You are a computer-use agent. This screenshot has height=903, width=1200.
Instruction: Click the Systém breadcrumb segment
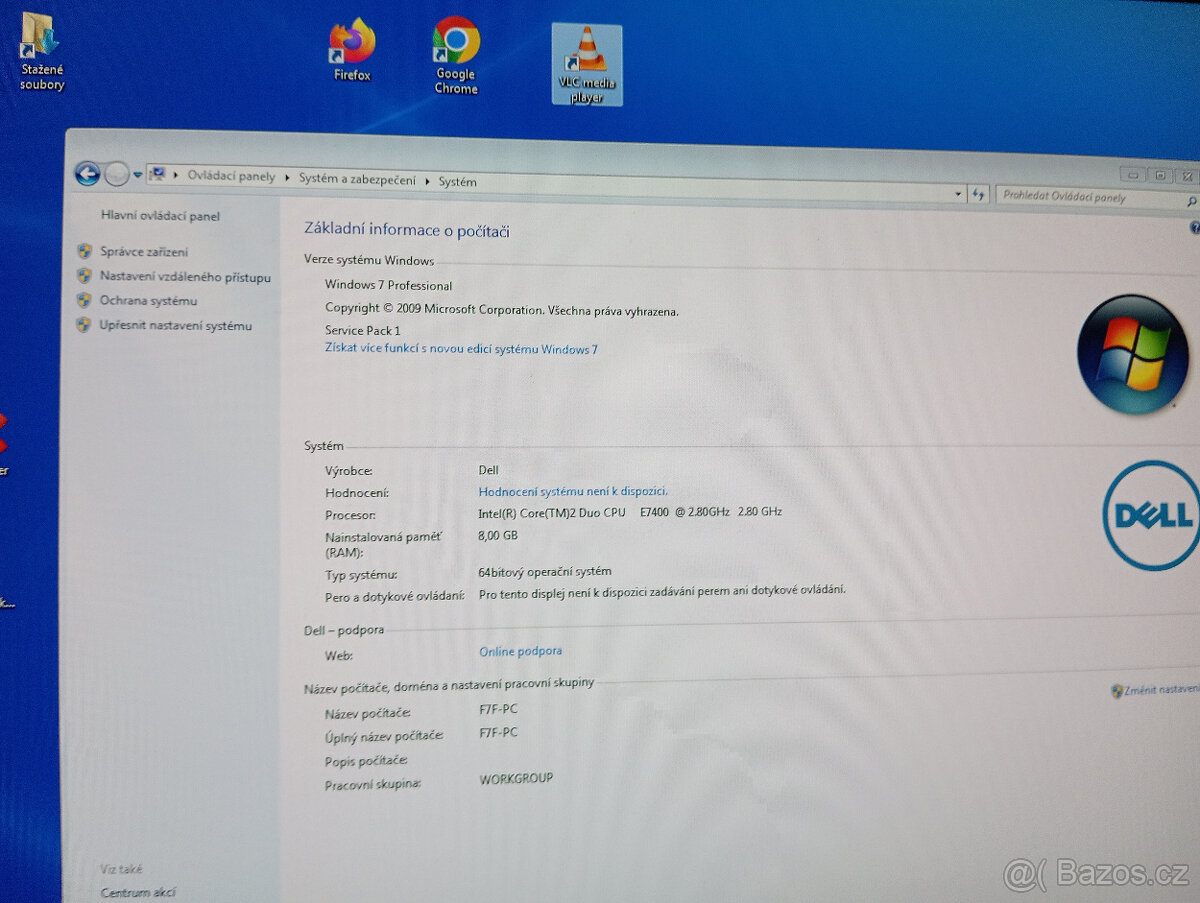458,182
